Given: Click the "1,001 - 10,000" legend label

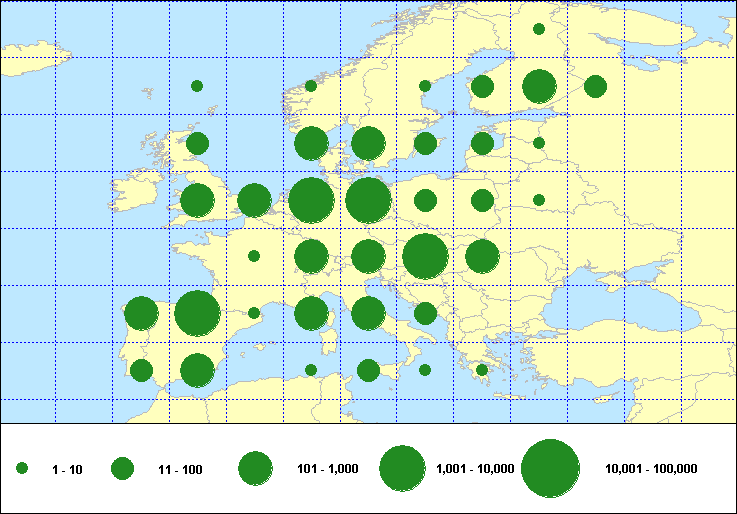Looking at the screenshot, I should pos(475,468).
